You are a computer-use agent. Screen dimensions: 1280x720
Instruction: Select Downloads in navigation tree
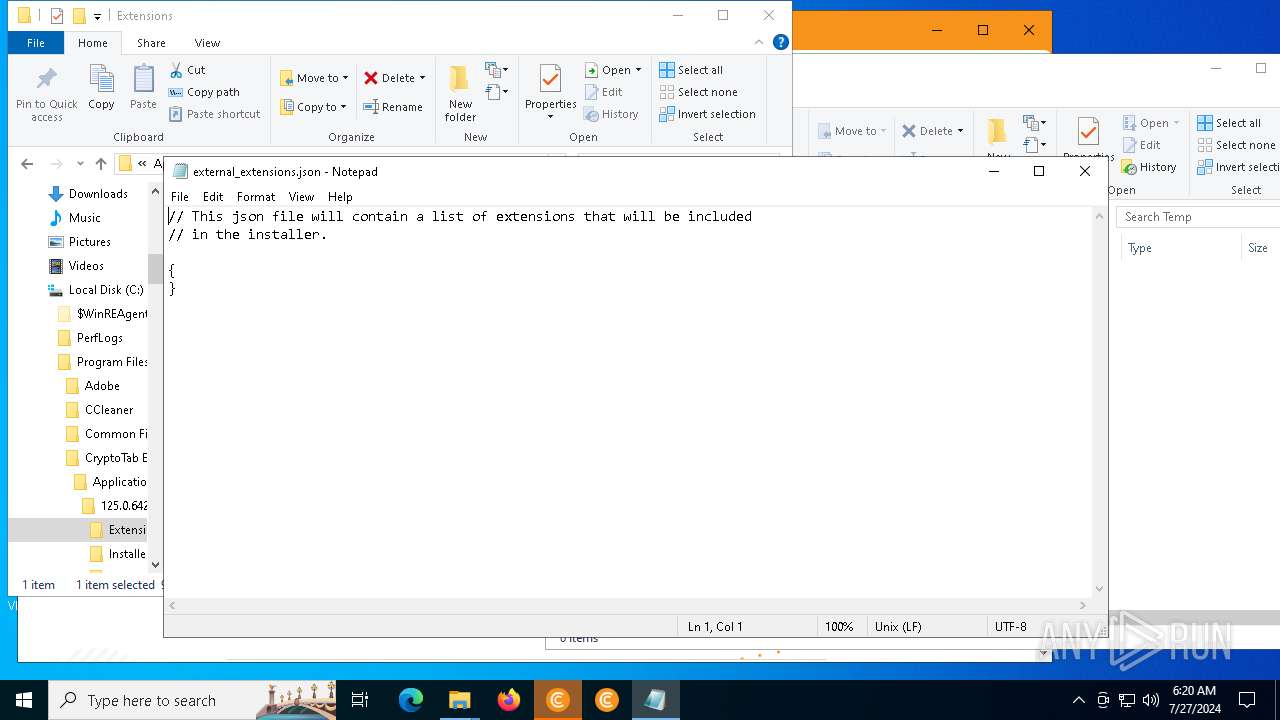pos(98,194)
